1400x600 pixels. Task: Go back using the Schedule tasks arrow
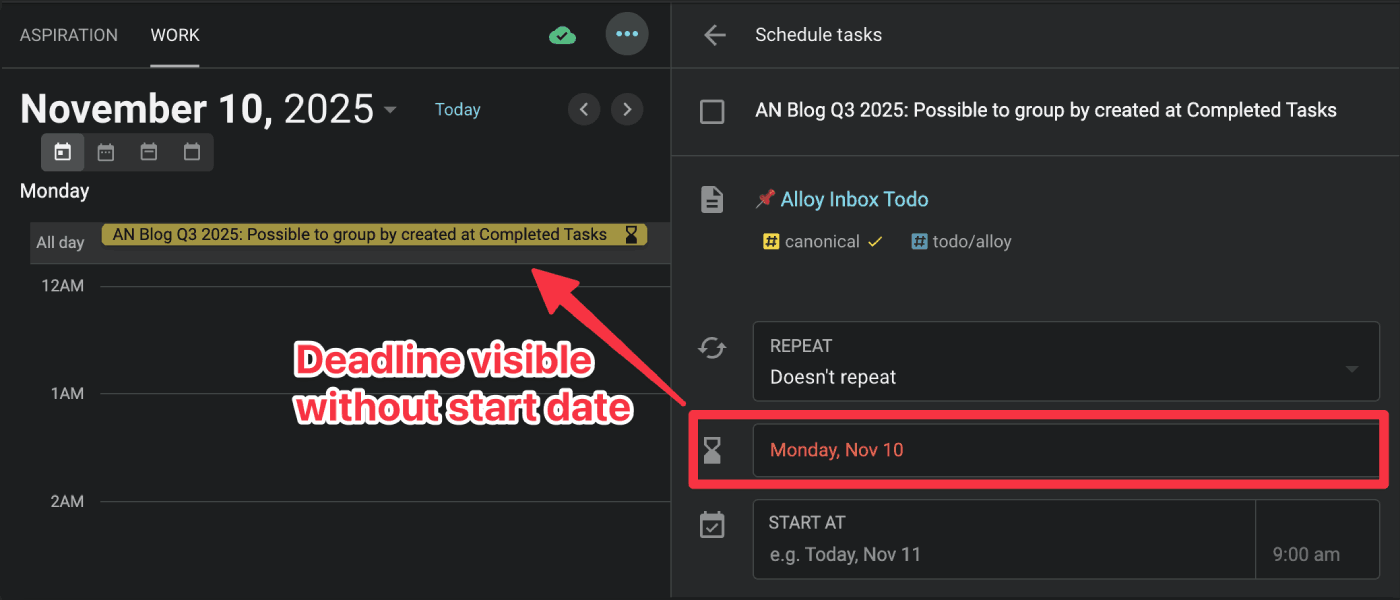(714, 35)
